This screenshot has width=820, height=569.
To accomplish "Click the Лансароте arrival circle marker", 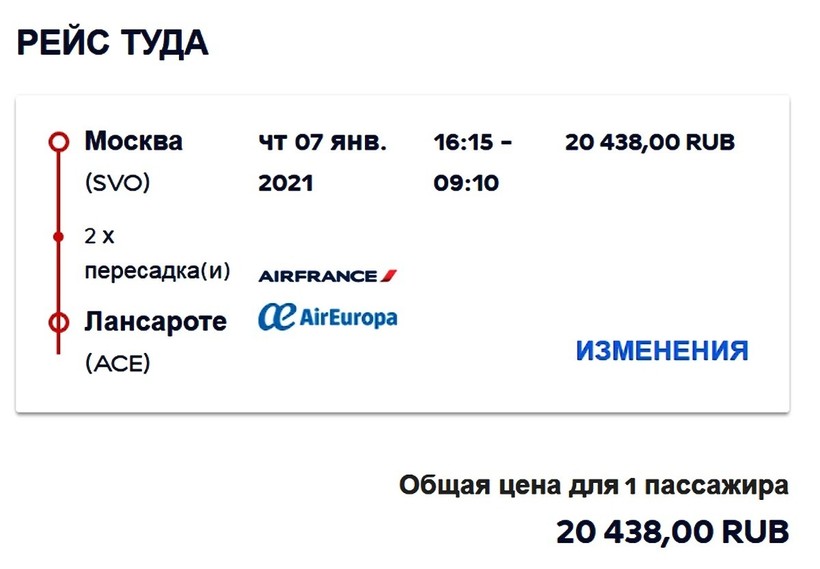I will click(59, 322).
